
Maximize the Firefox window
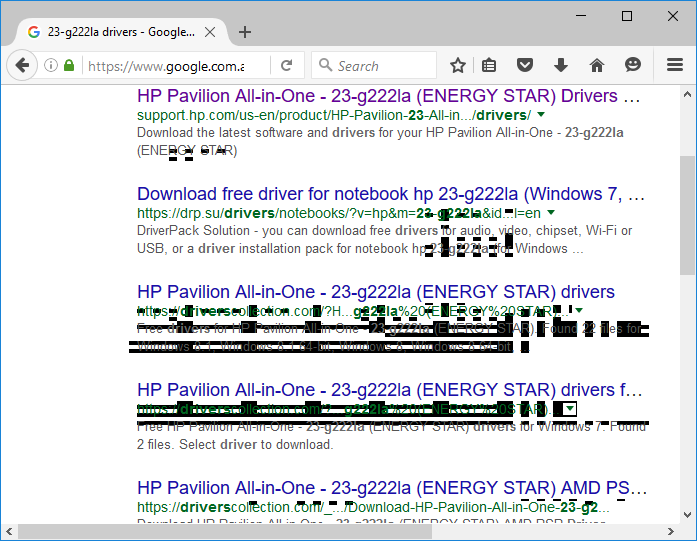[x=627, y=16]
